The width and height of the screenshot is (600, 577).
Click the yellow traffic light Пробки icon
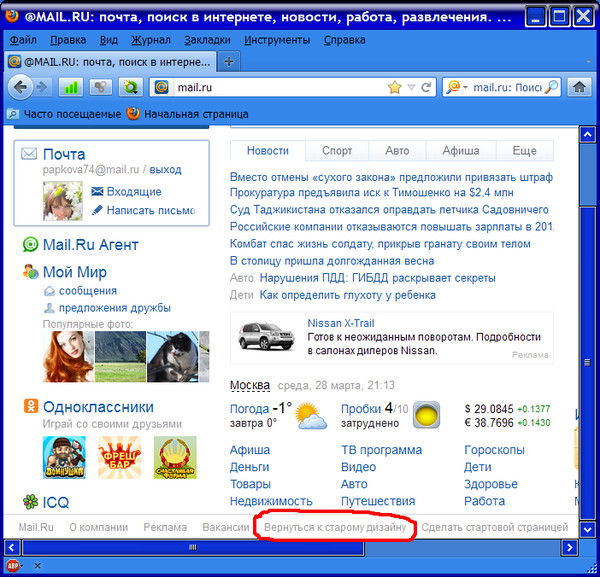point(426,415)
